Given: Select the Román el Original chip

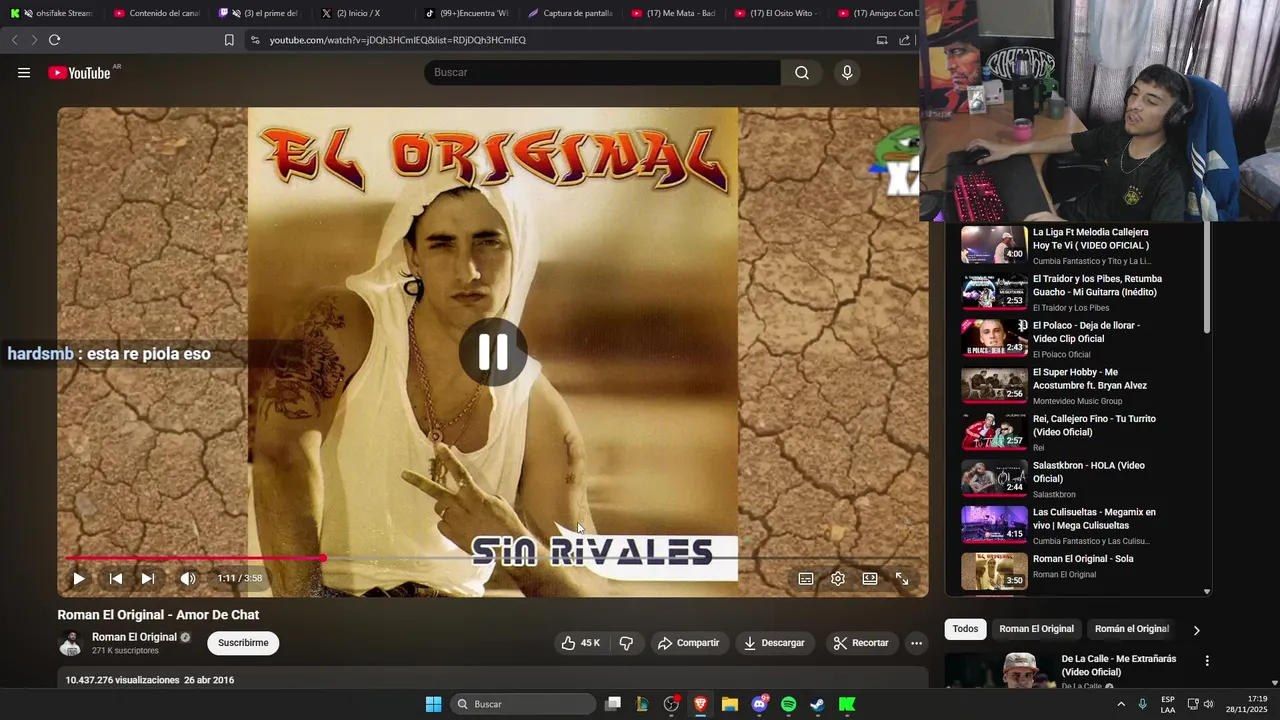Looking at the screenshot, I should click(x=1131, y=629).
